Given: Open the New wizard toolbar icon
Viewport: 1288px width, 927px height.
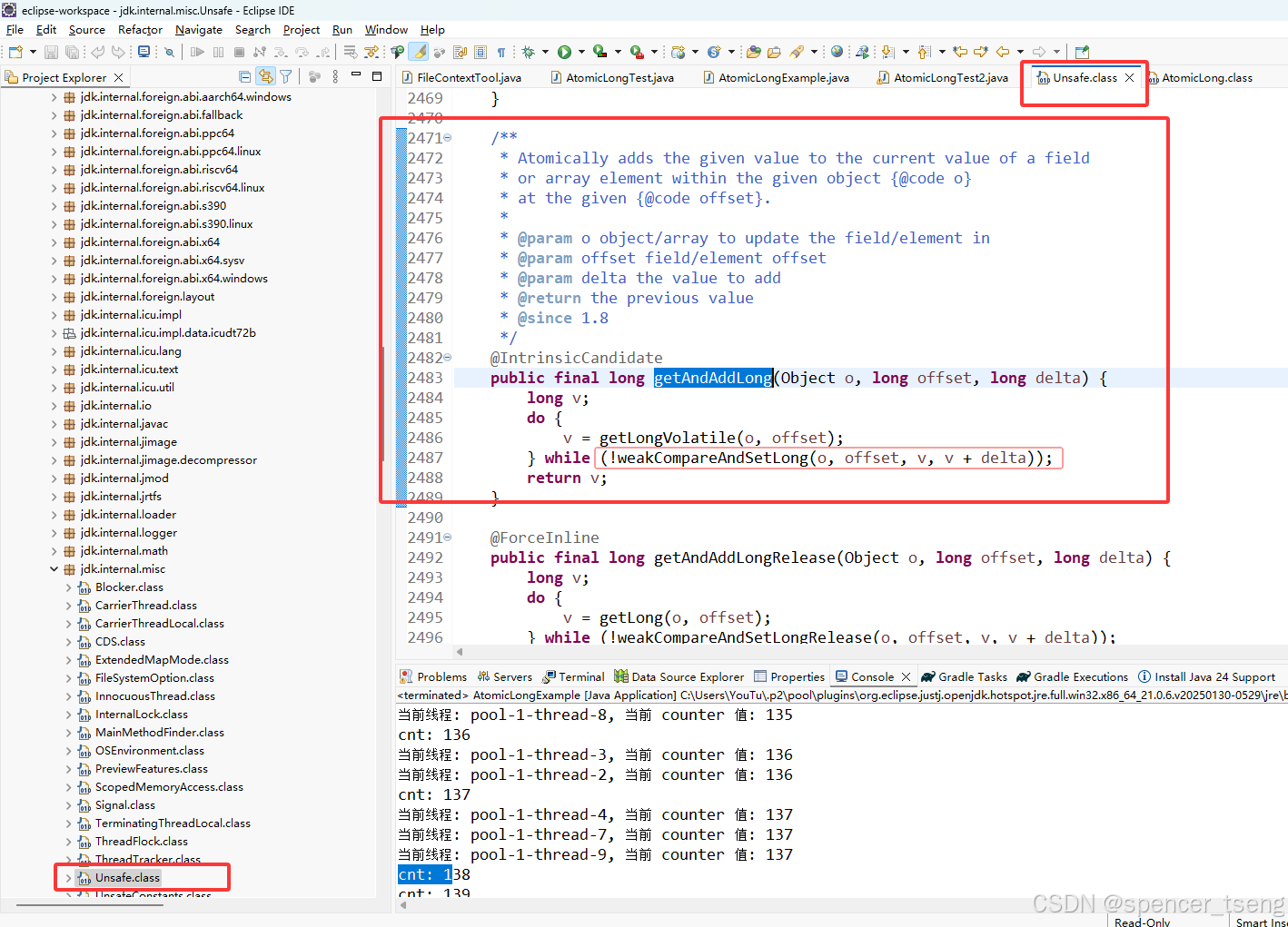Looking at the screenshot, I should (15, 52).
